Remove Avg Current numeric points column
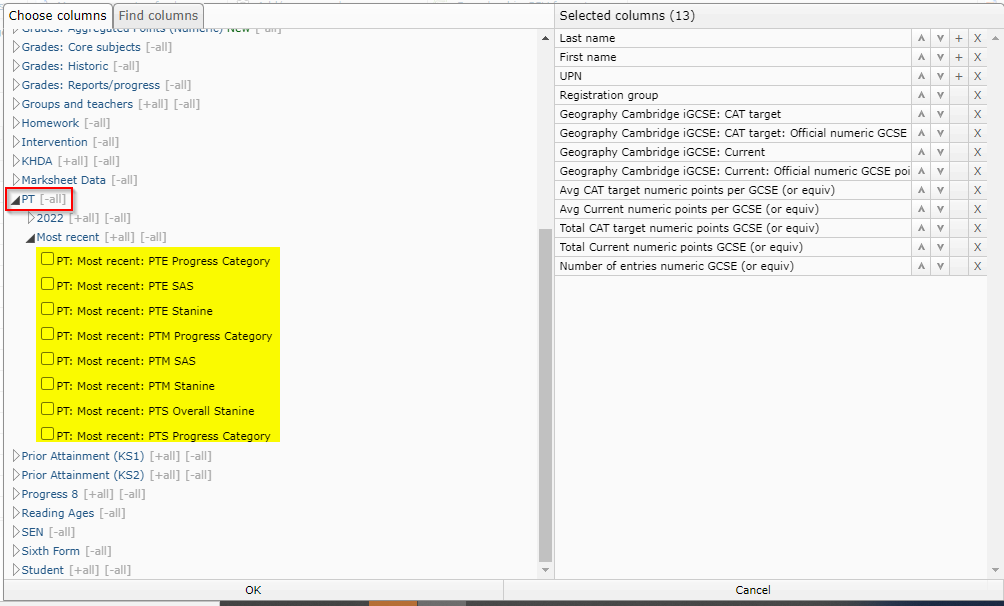Image resolution: width=1004 pixels, height=606 pixels. 977,209
